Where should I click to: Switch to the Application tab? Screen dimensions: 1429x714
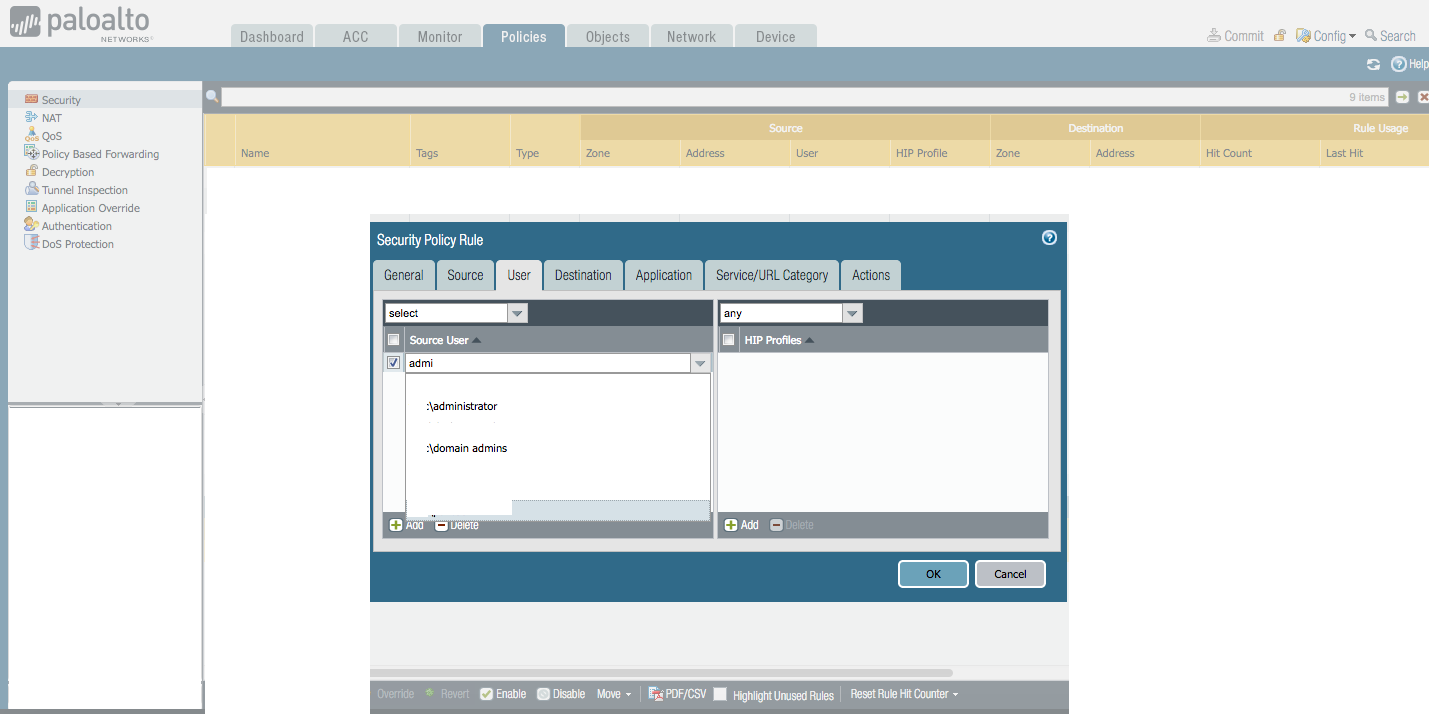(663, 275)
